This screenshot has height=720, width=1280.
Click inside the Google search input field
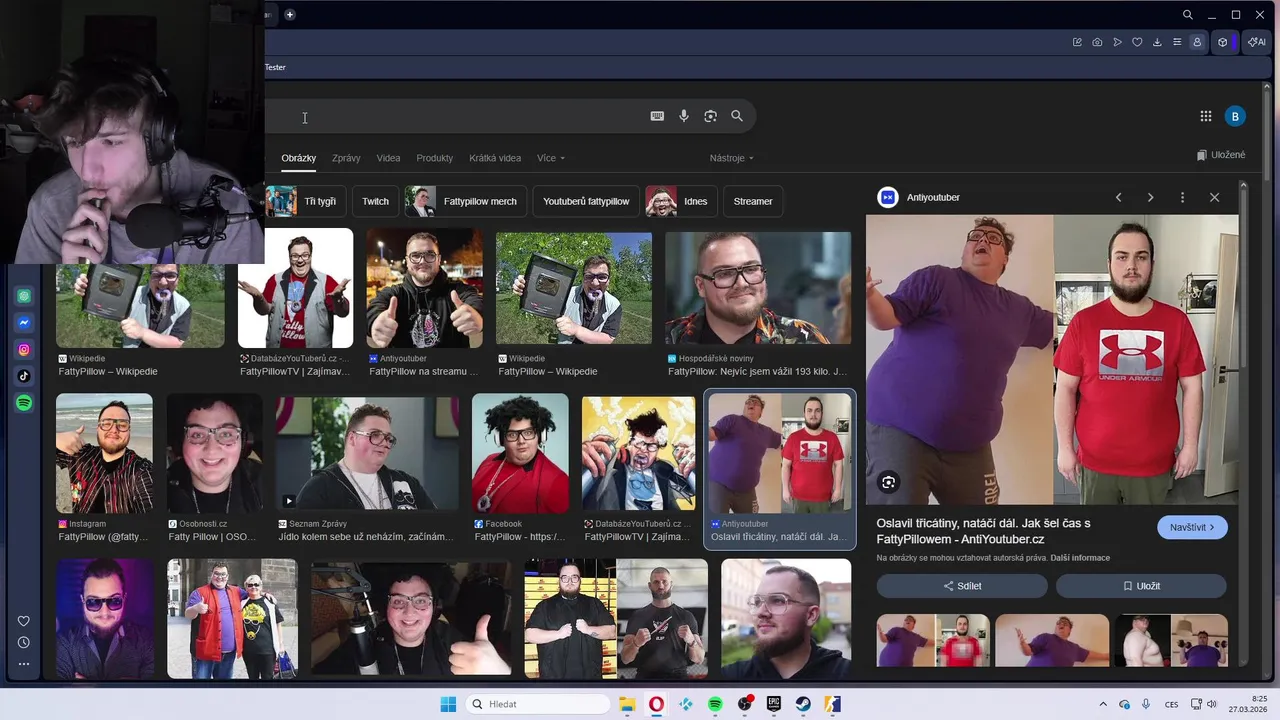pos(450,116)
